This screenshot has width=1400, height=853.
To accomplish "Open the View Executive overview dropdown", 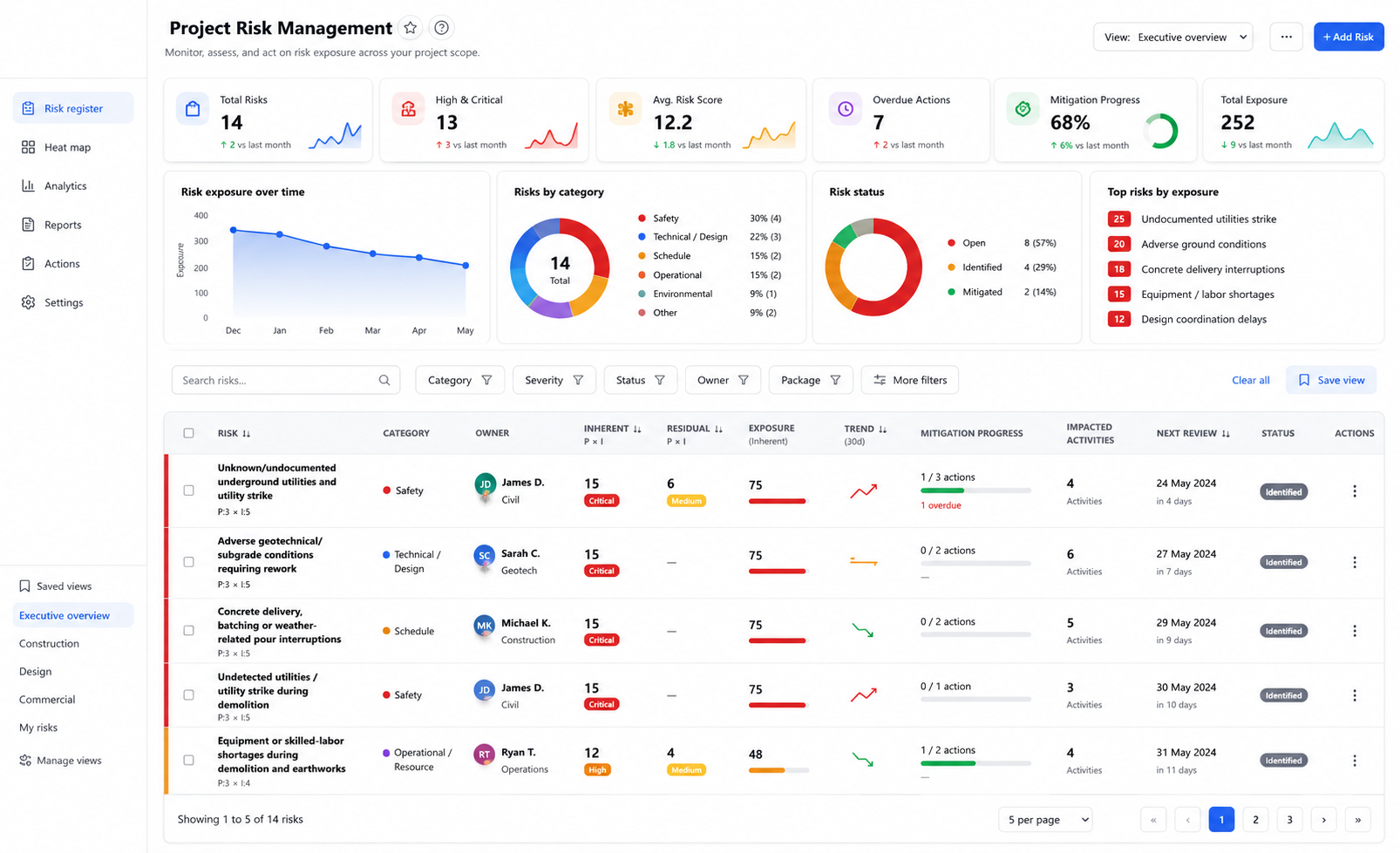I will 1172,37.
